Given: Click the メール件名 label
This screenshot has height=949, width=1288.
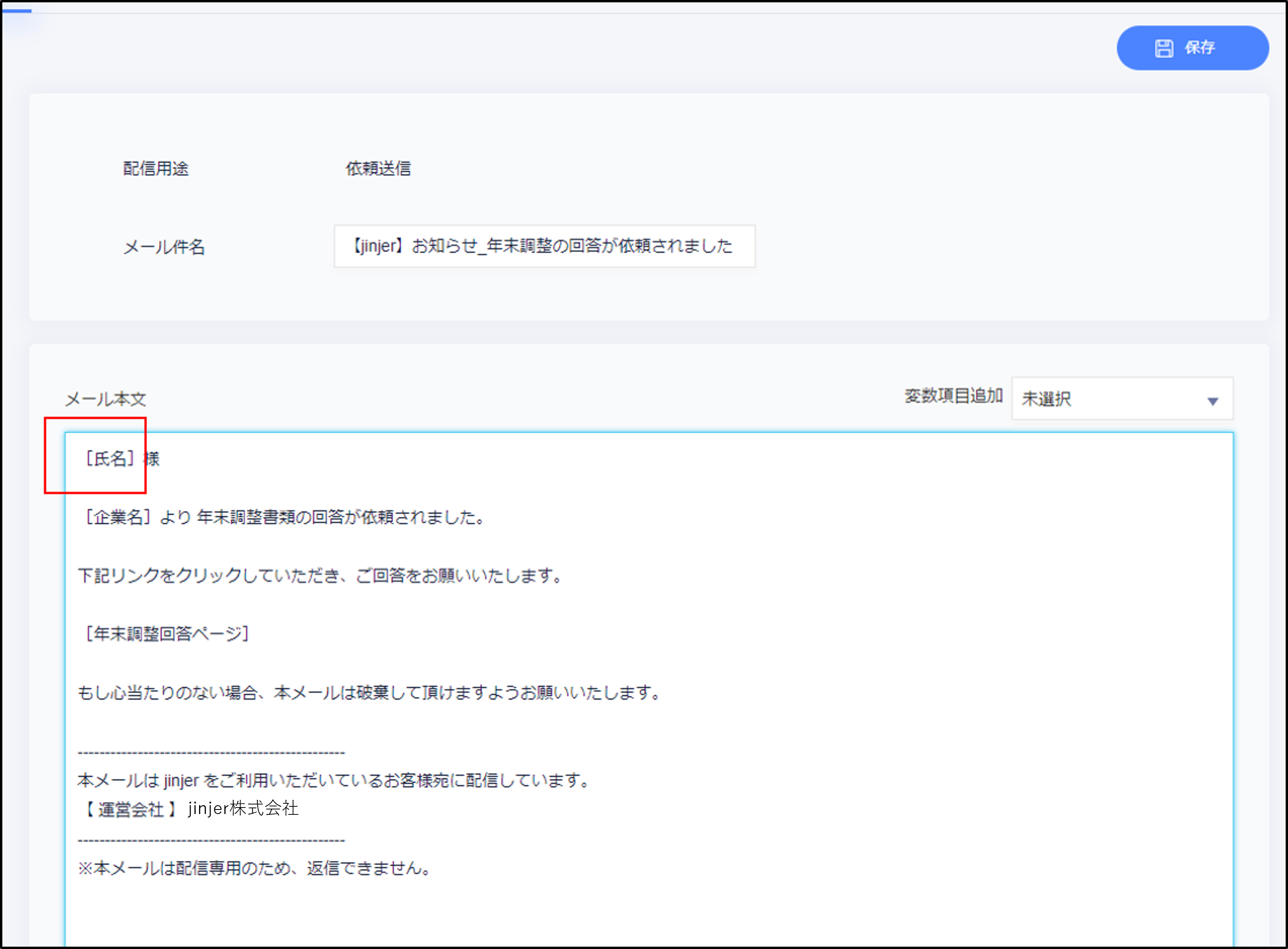Looking at the screenshot, I should (x=164, y=248).
